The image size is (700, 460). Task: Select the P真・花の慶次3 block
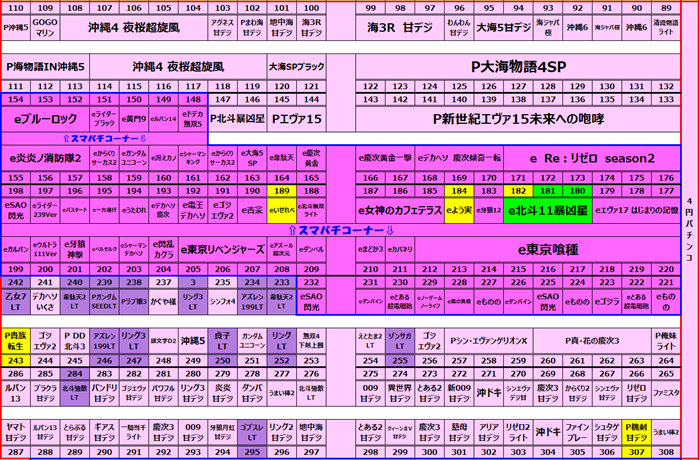tap(592, 341)
